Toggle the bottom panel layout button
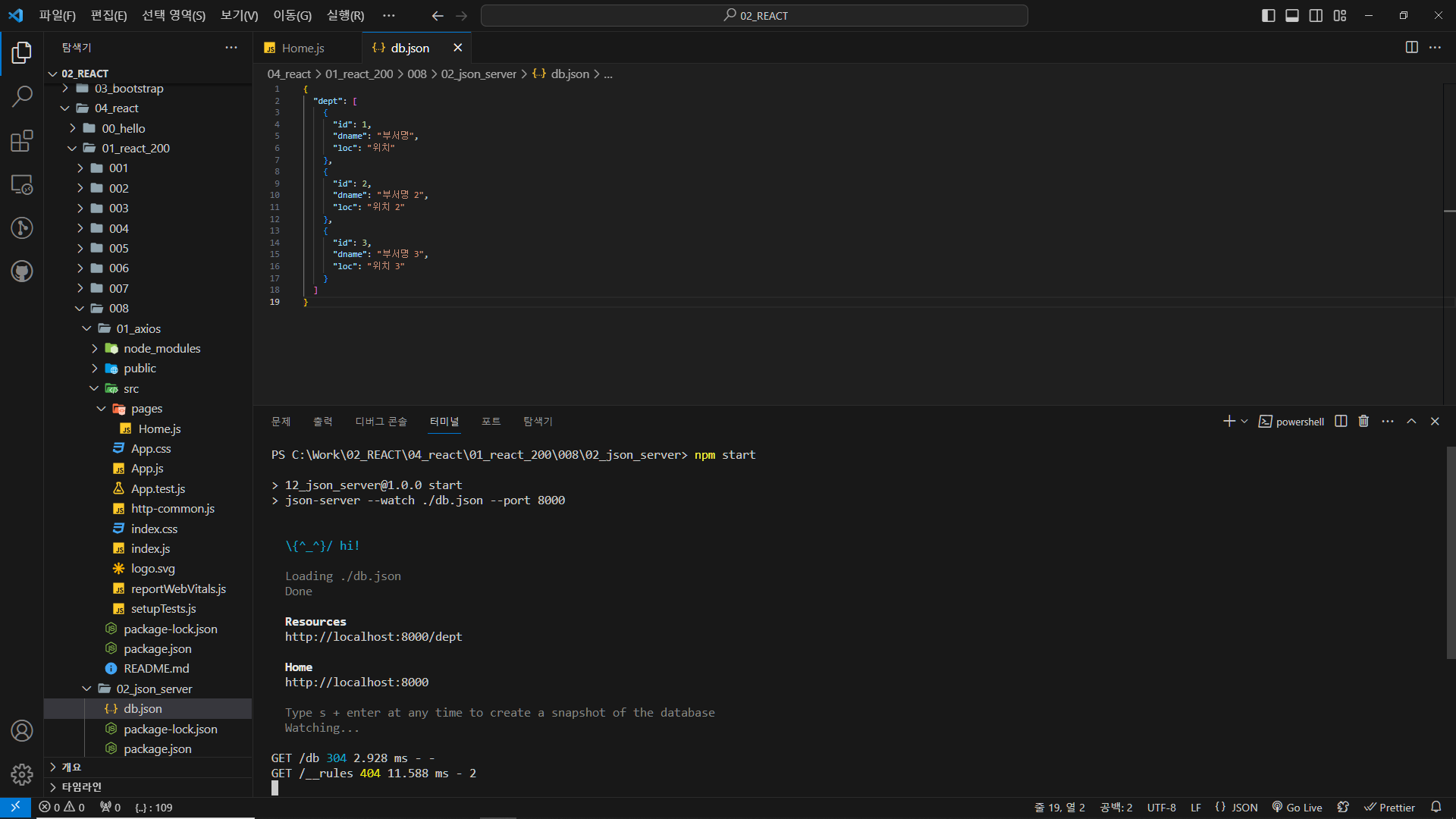 [x=1292, y=16]
